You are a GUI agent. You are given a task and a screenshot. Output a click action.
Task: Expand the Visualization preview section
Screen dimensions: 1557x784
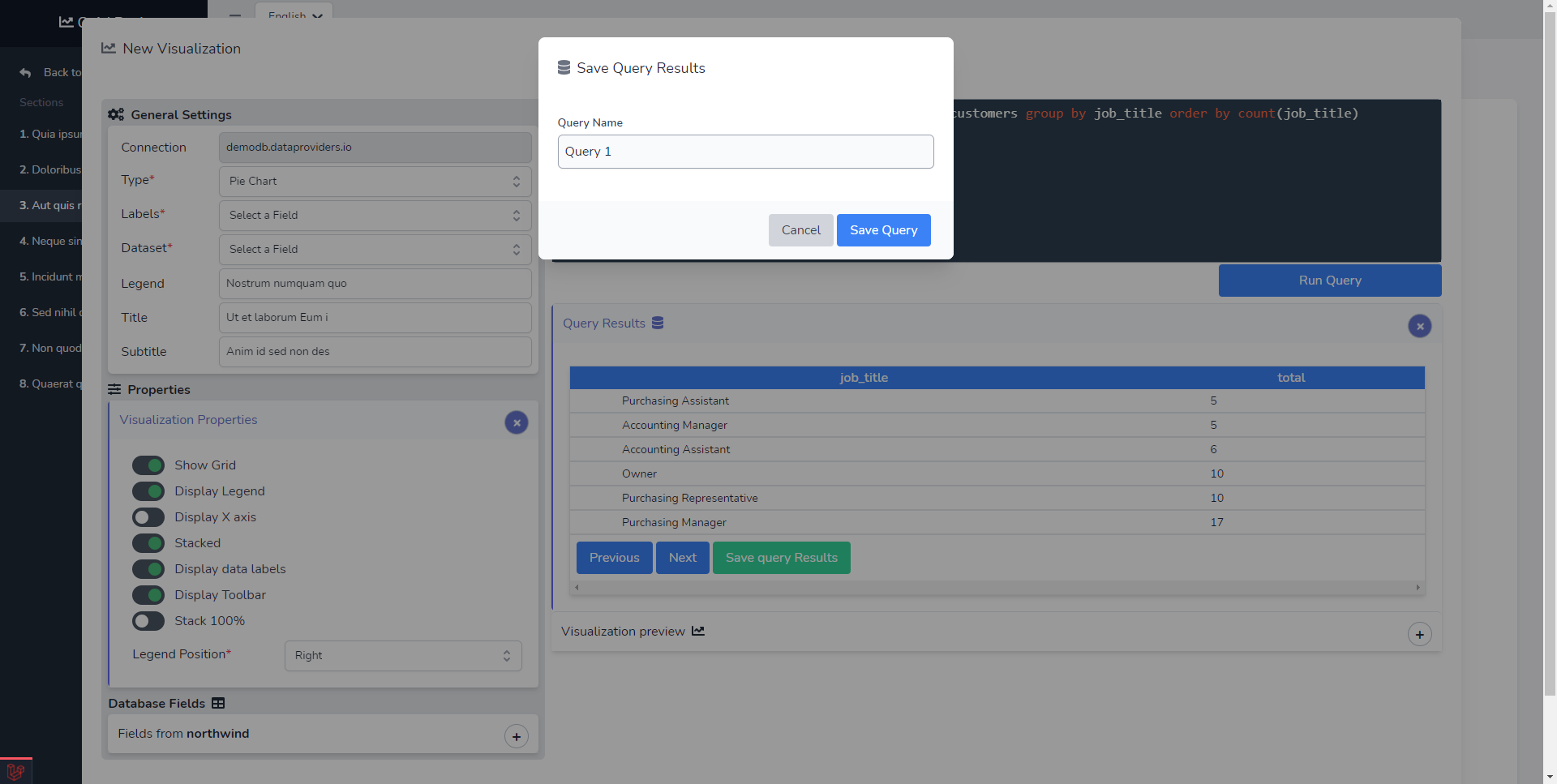point(1419,634)
